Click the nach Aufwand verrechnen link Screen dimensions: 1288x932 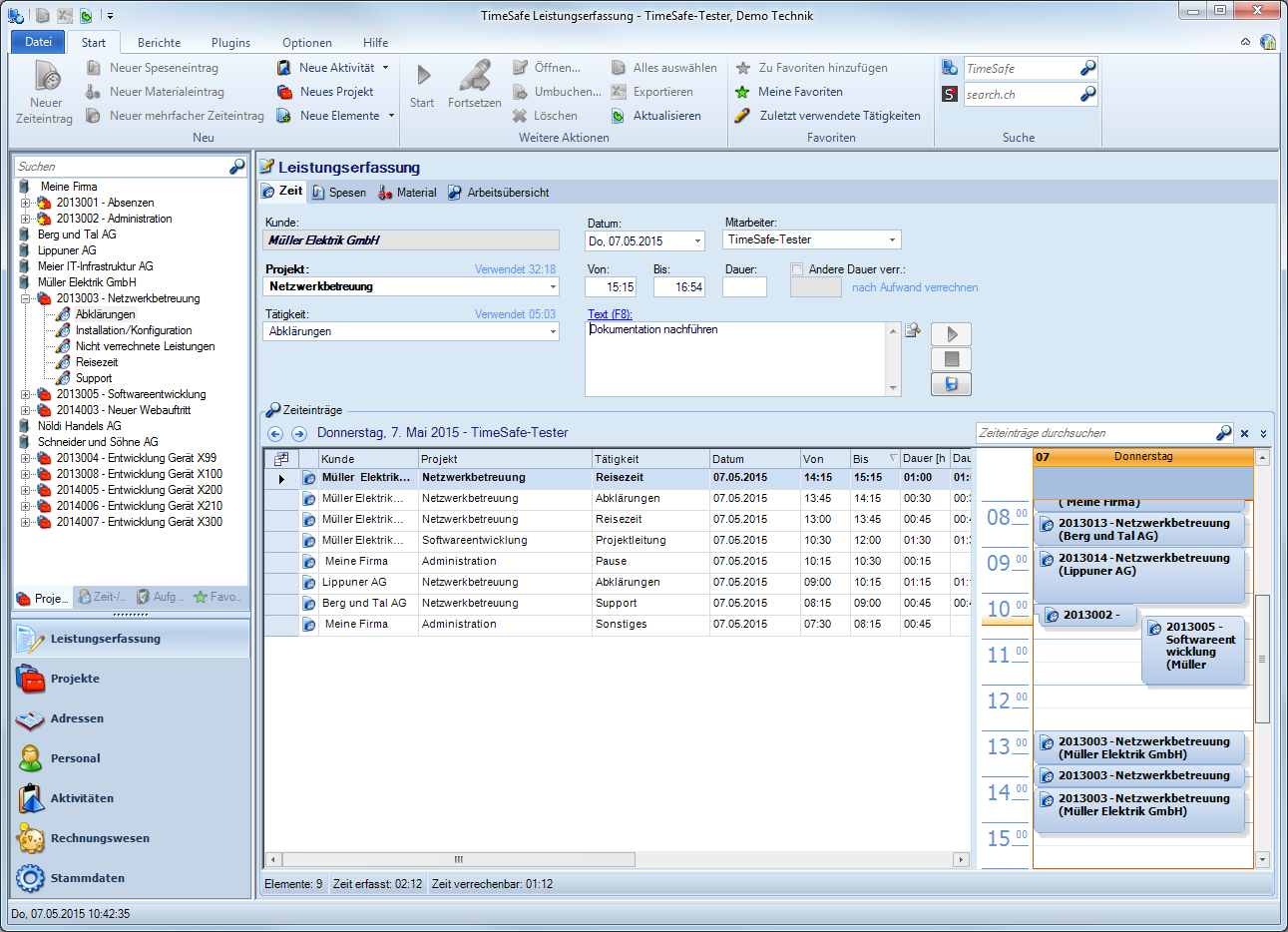tap(915, 287)
